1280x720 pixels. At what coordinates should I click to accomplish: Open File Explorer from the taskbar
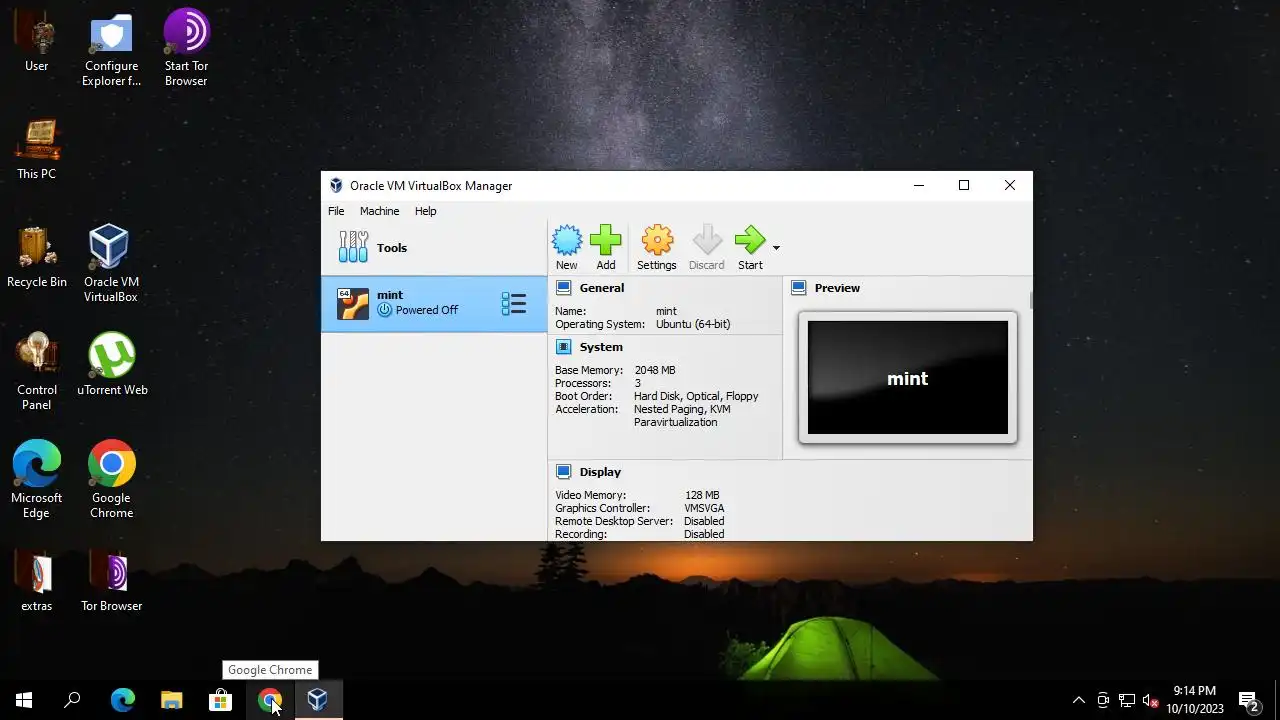(172, 700)
